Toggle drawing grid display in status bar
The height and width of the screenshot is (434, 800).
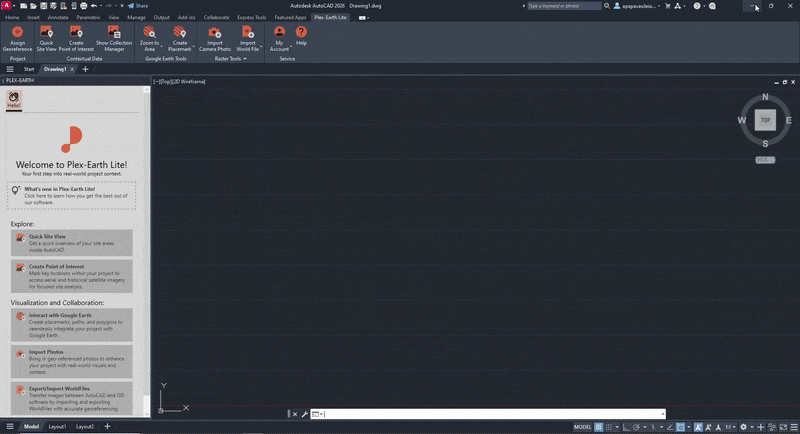[598, 427]
